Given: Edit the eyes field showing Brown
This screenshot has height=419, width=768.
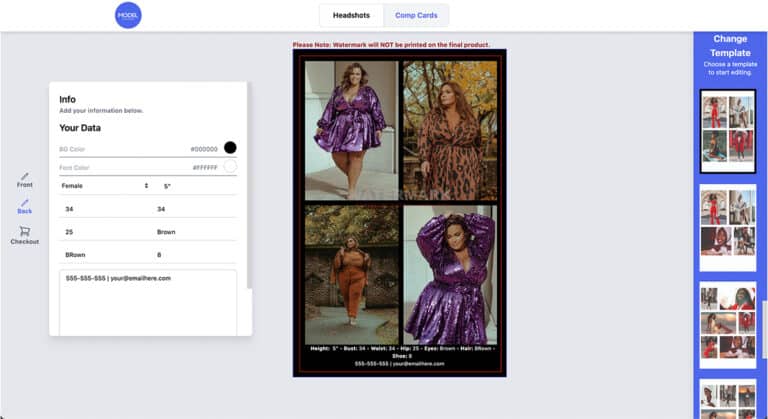Looking at the screenshot, I should click(x=196, y=232).
